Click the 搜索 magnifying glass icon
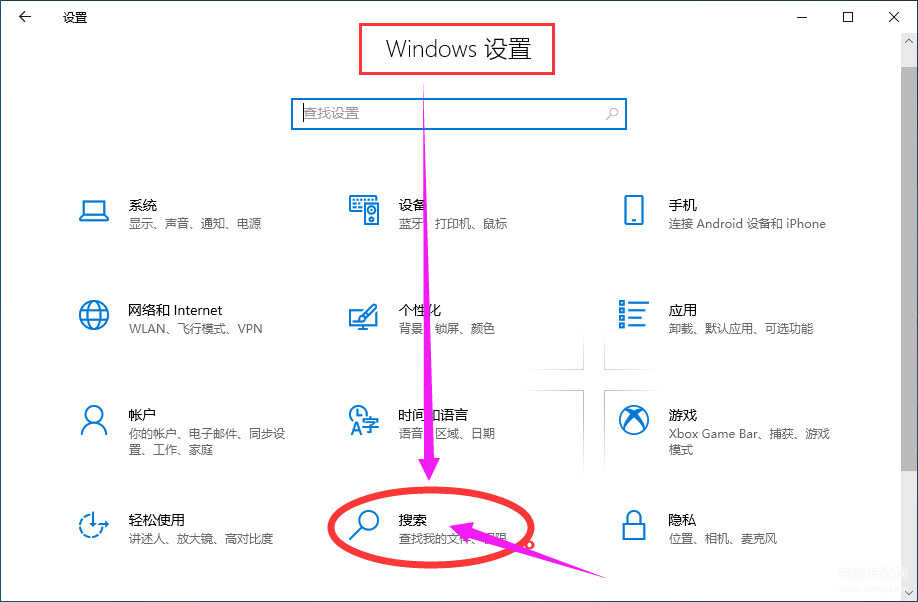Screen dimensions: 918x602 click(364, 525)
